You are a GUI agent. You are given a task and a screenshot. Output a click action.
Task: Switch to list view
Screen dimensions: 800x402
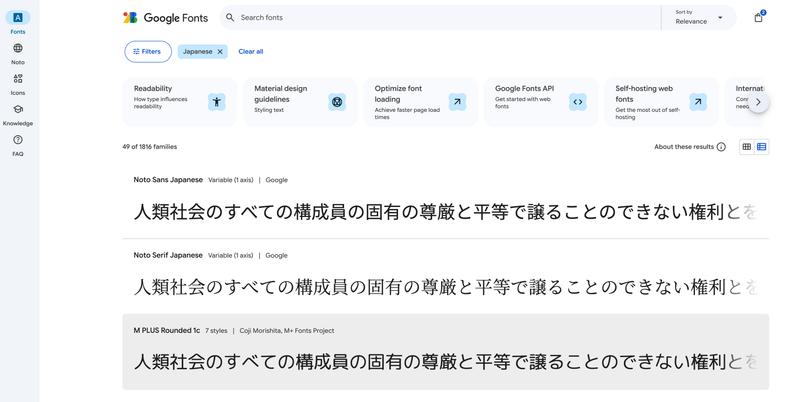[x=762, y=147]
